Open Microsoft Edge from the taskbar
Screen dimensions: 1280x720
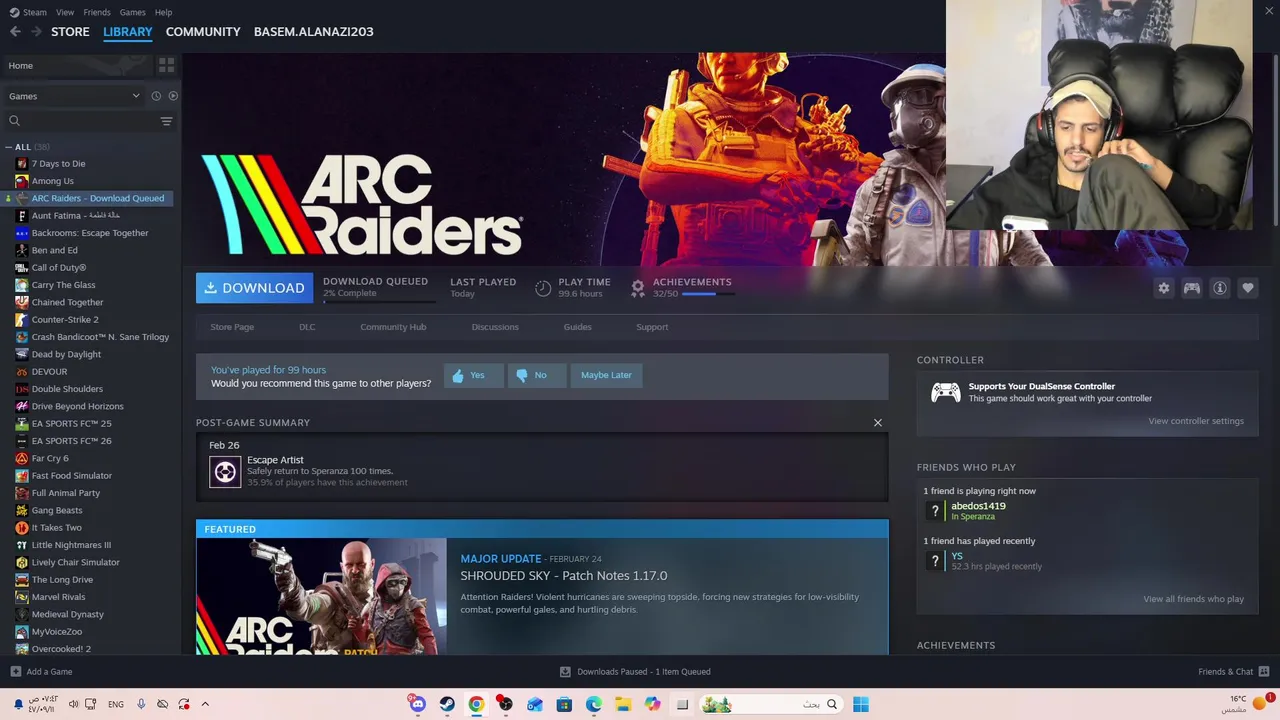[x=594, y=704]
